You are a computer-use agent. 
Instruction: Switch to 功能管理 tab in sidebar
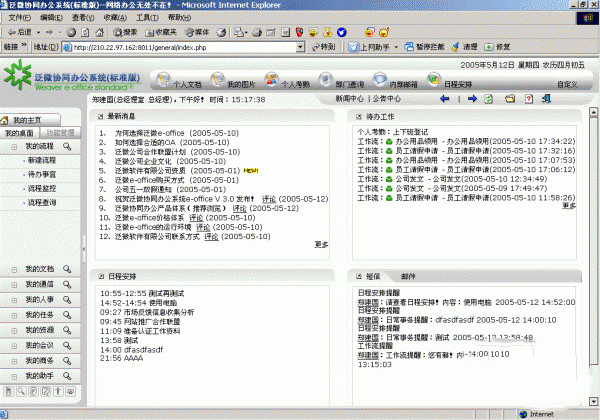(60, 132)
